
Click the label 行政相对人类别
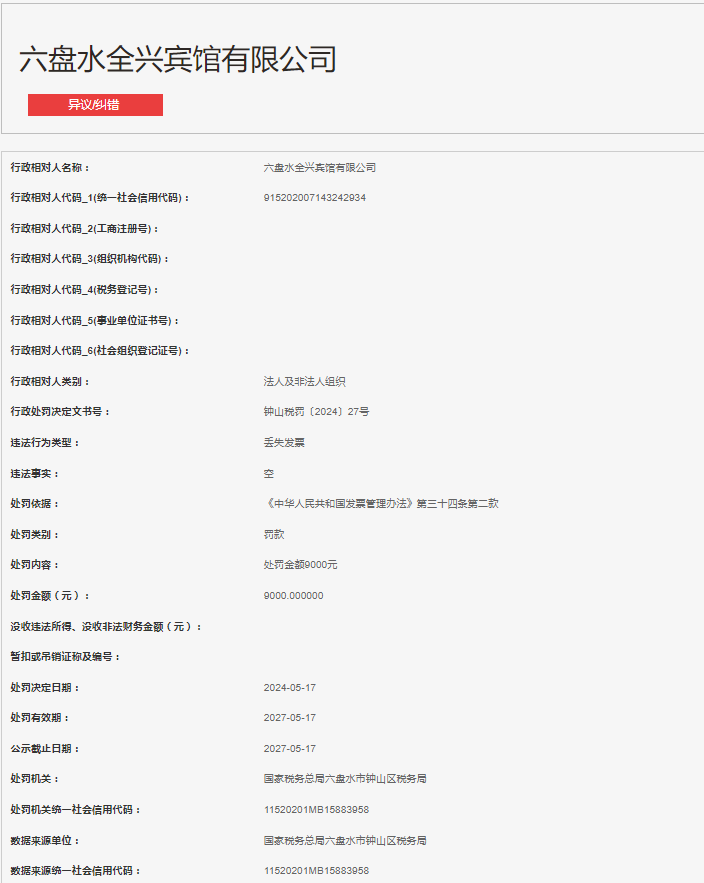point(50,381)
